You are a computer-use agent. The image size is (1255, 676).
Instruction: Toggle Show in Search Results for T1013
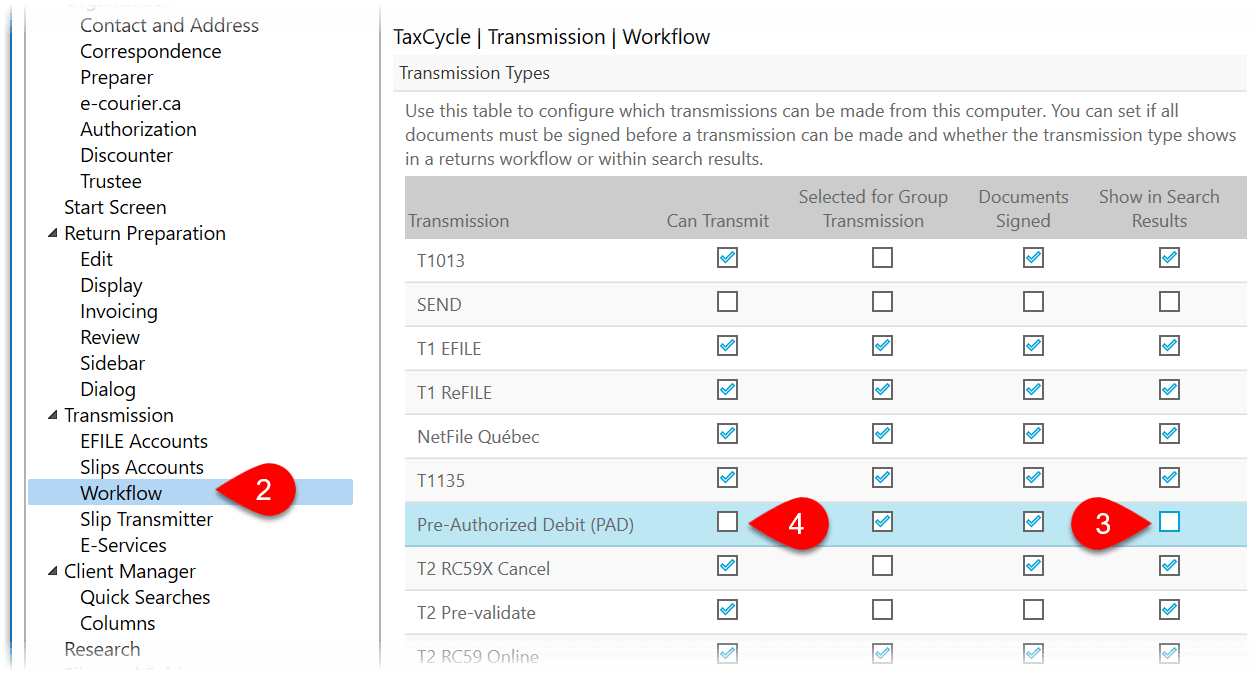[x=1169, y=258]
